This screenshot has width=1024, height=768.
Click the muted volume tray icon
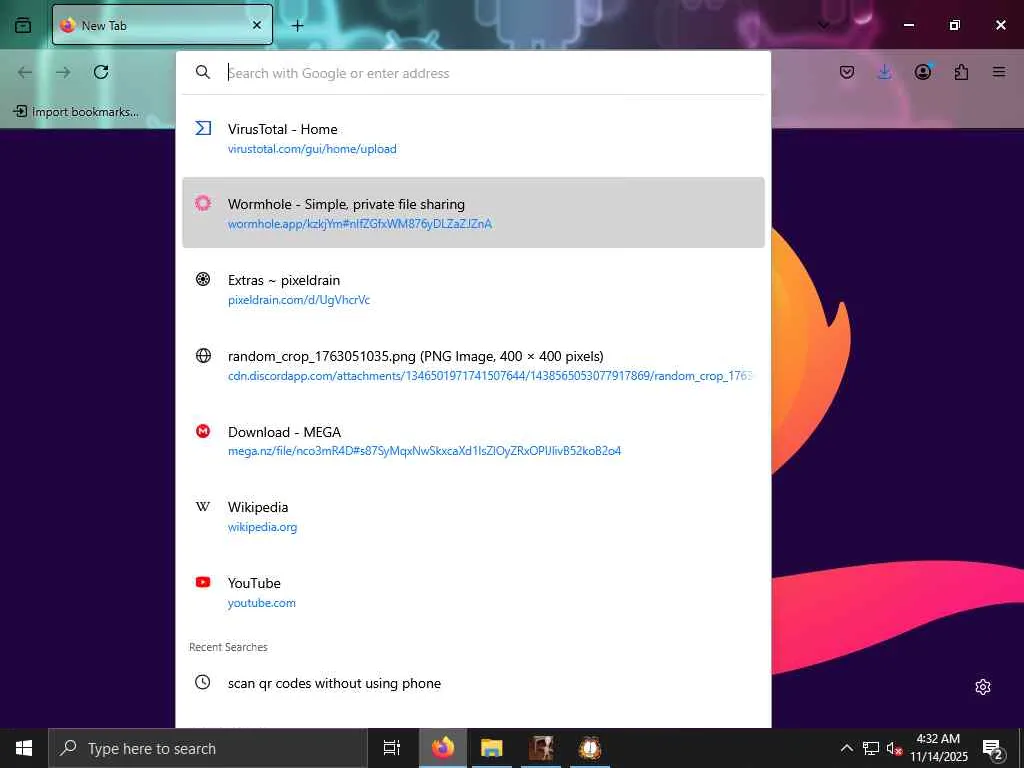894,748
